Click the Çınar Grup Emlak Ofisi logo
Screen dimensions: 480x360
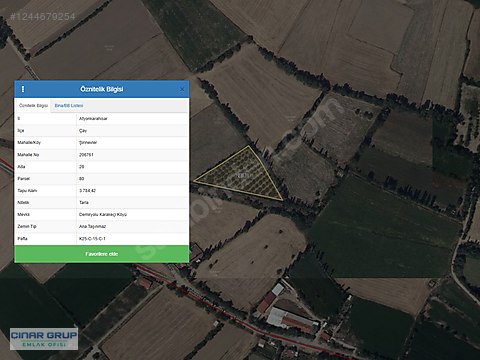pos(44,339)
